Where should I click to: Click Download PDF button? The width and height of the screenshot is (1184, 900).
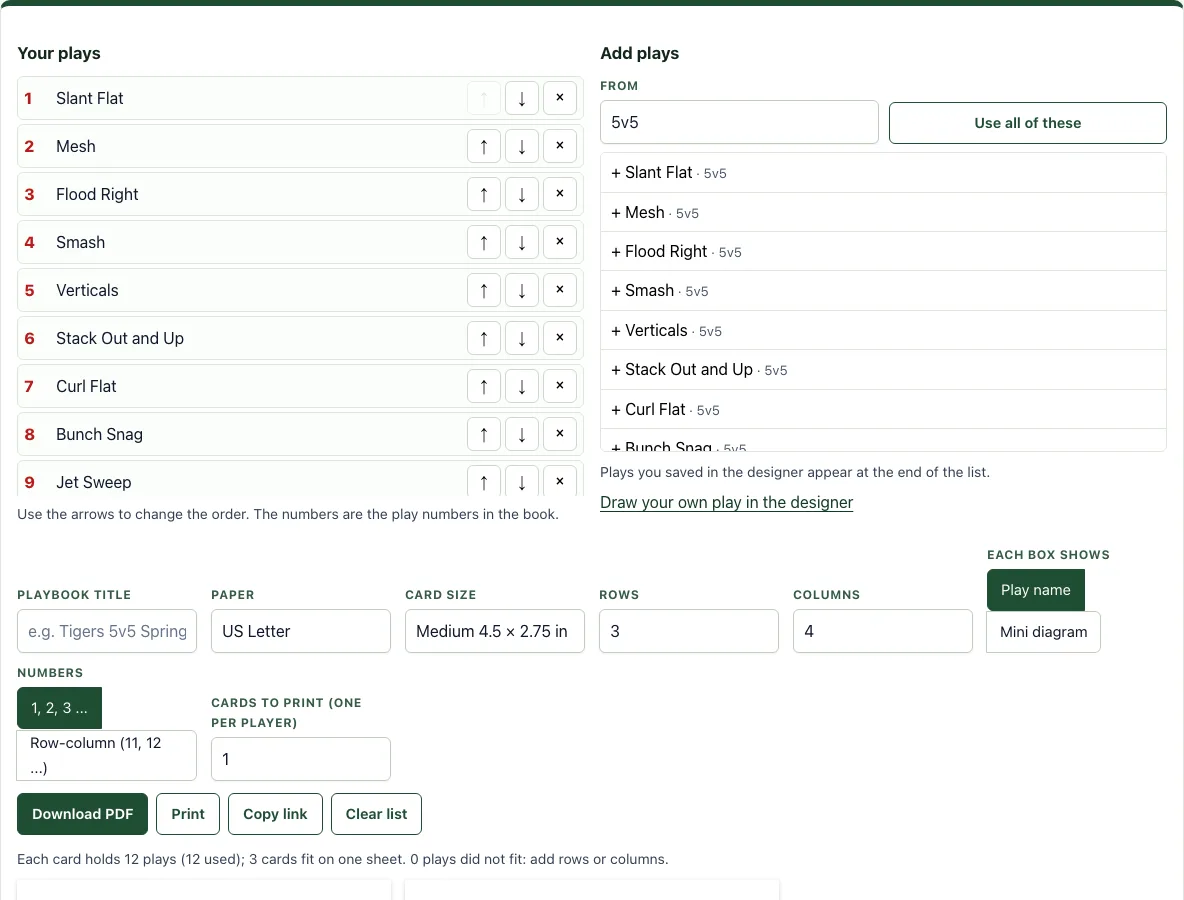coord(82,814)
